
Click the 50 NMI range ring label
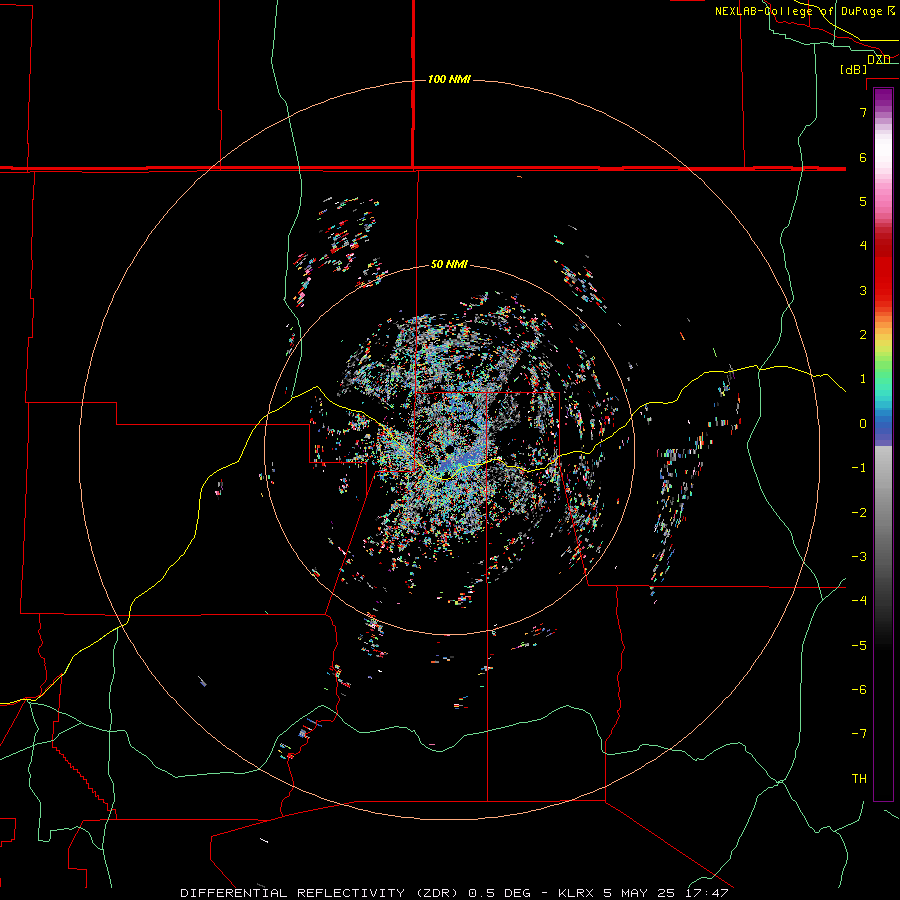449,264
